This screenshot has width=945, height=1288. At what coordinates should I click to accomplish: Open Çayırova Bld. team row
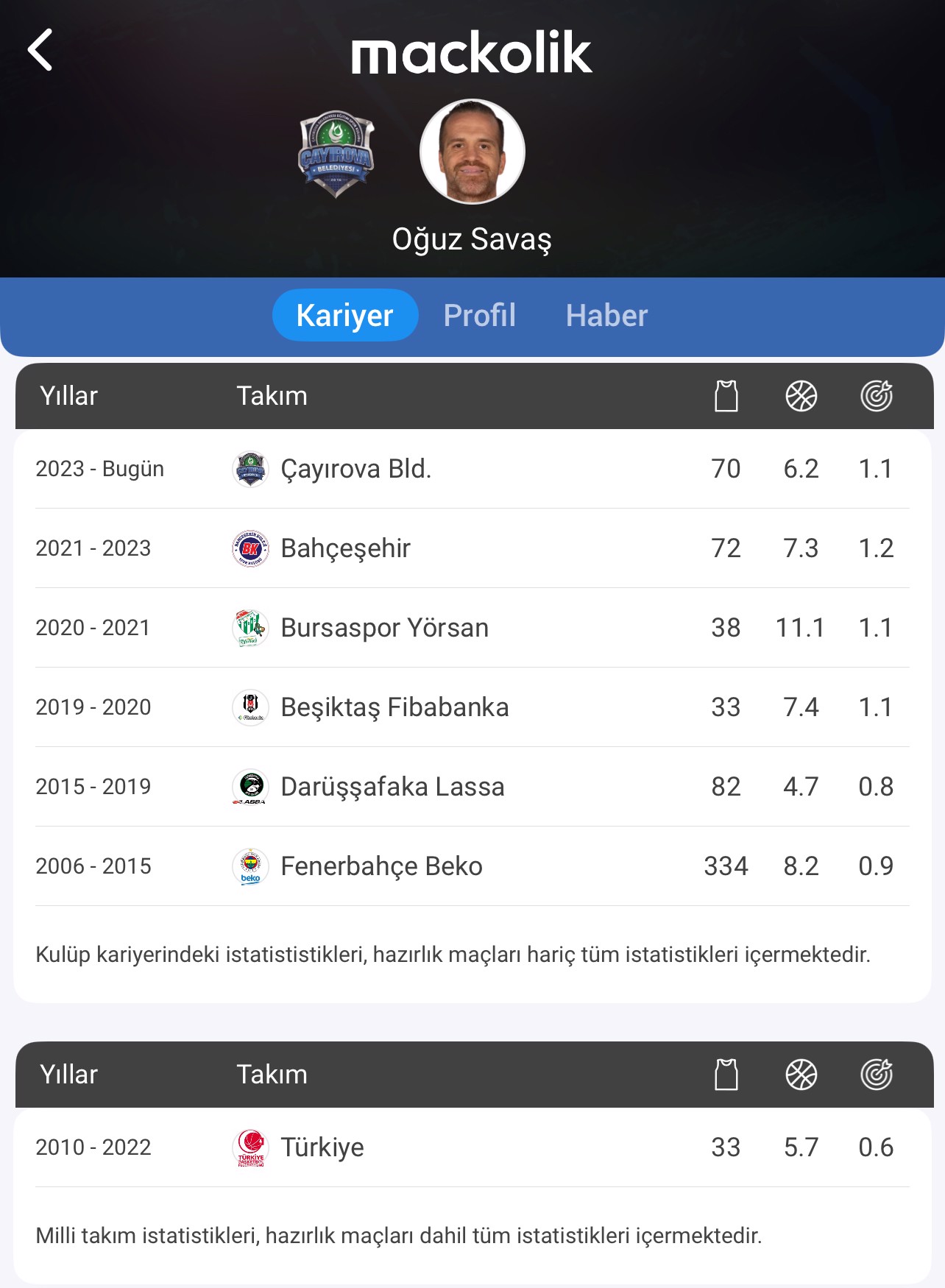click(x=473, y=469)
